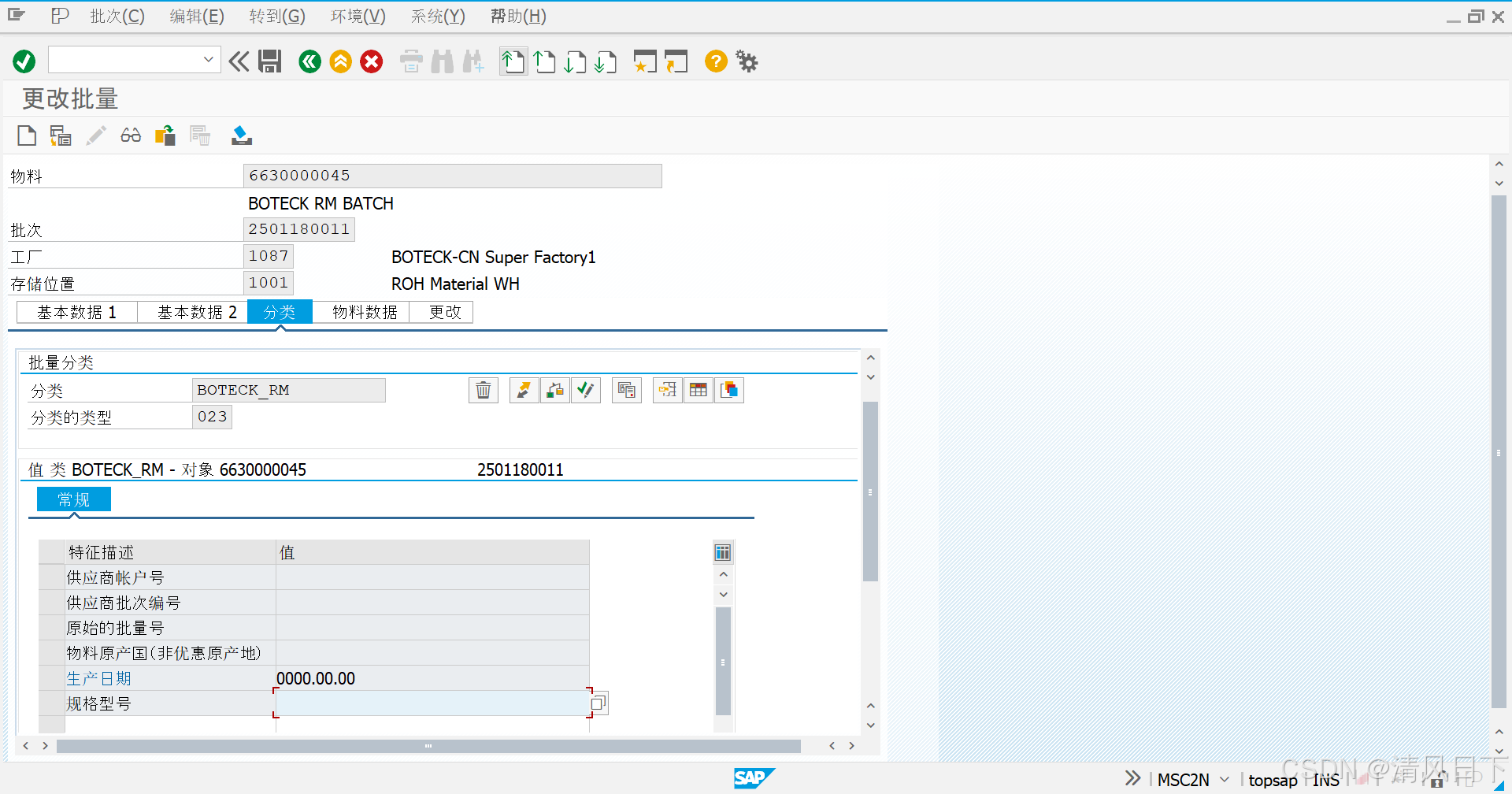1512x794 pixels.
Task: Click the Generate shortcut icon
Action: click(676, 61)
